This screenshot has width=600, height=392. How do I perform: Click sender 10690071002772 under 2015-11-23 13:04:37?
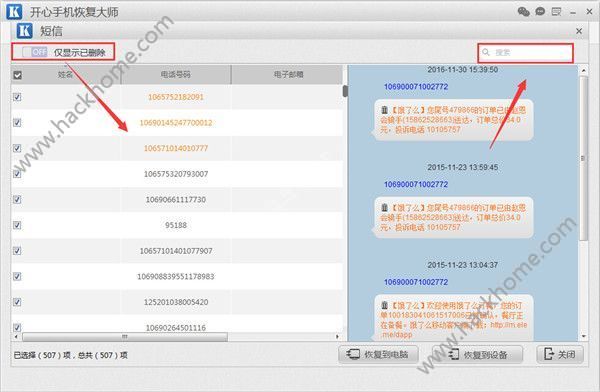pos(416,282)
